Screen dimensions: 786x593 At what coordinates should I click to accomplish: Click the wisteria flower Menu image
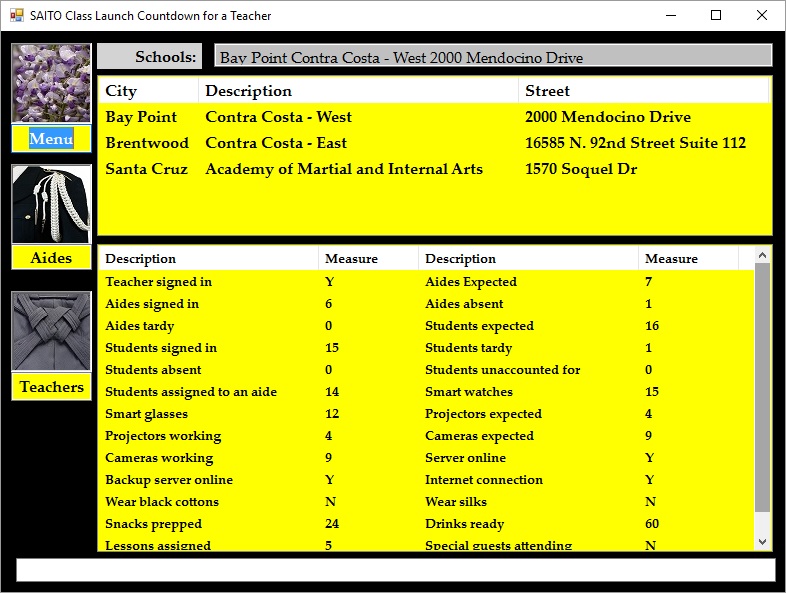(x=51, y=83)
